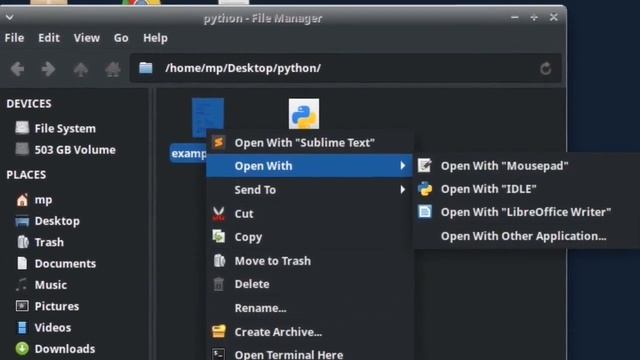Image resolution: width=640 pixels, height=360 pixels.
Task: Expand the Send To submenu arrow
Action: click(x=402, y=189)
